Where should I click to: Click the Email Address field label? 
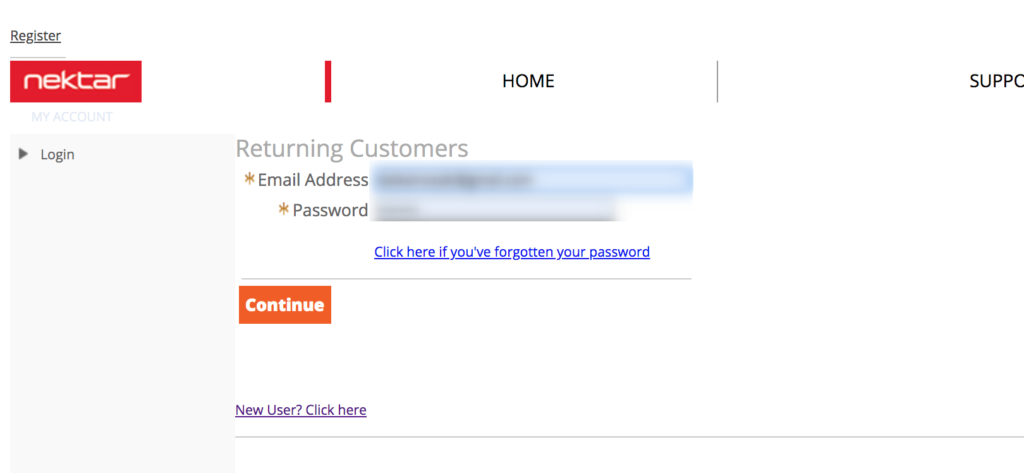pos(313,180)
